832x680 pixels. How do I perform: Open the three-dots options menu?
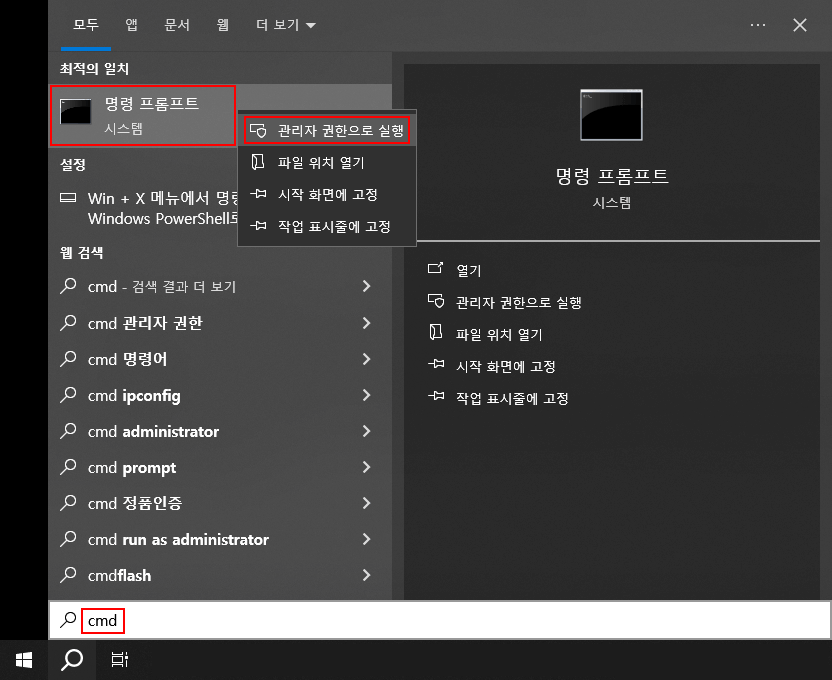click(x=758, y=25)
